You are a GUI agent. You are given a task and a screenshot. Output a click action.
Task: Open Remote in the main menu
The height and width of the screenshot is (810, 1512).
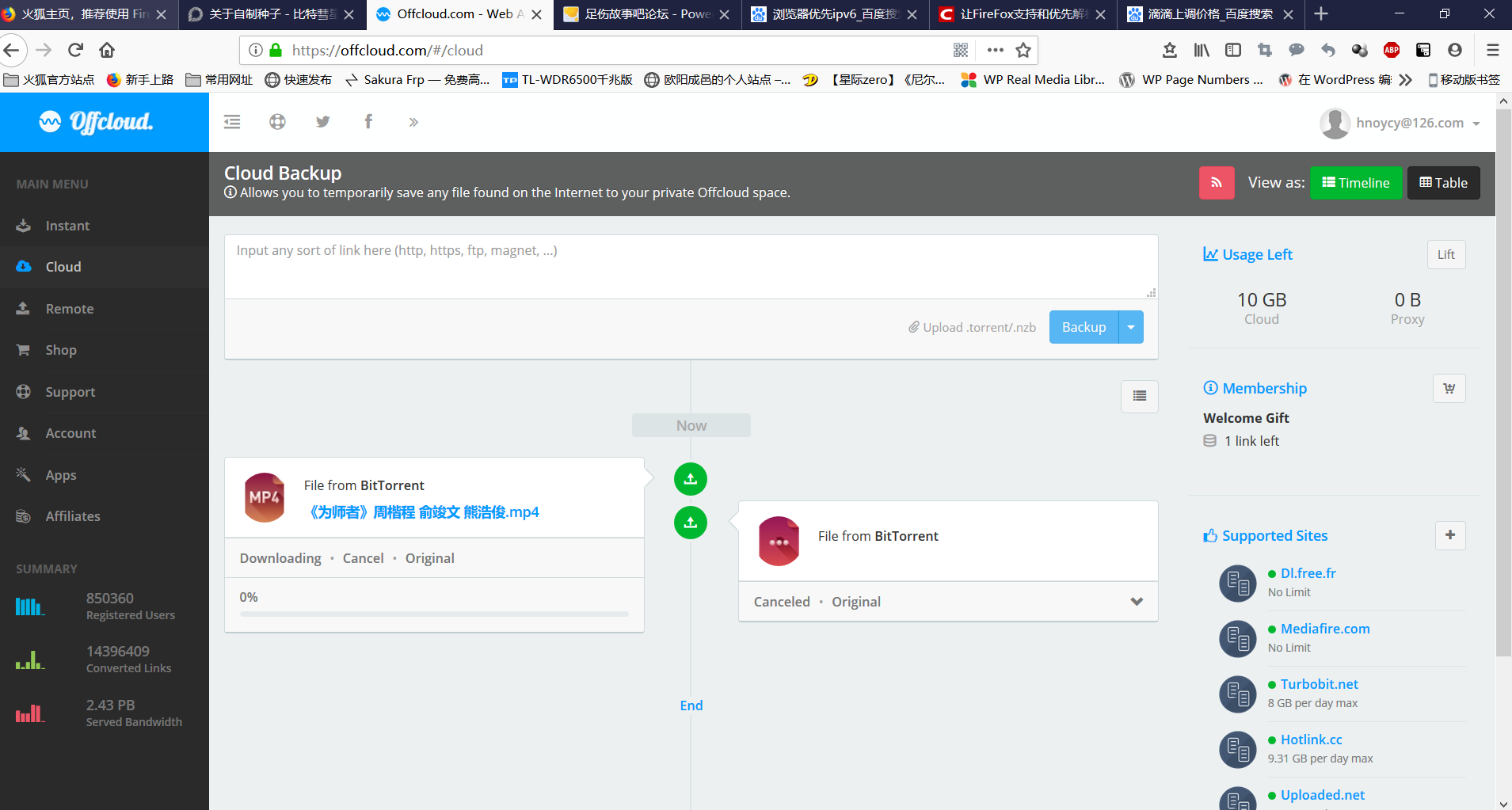(x=70, y=309)
